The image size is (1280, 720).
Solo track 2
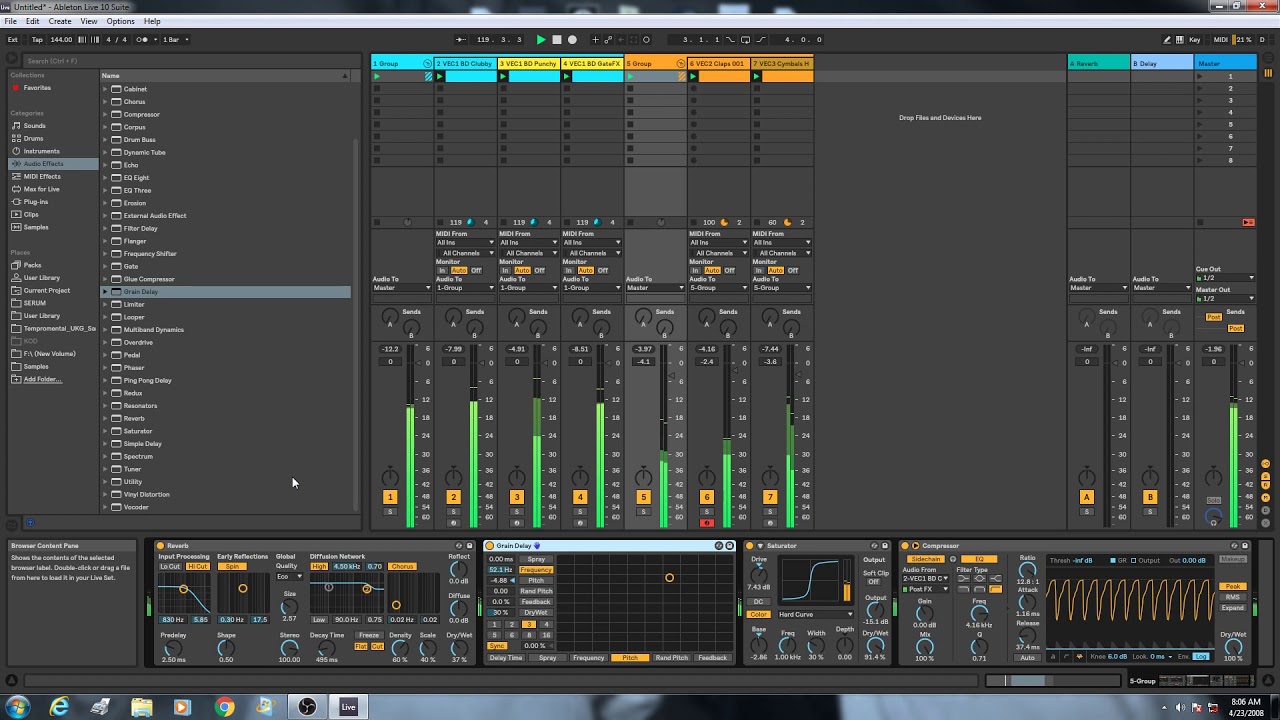point(453,512)
